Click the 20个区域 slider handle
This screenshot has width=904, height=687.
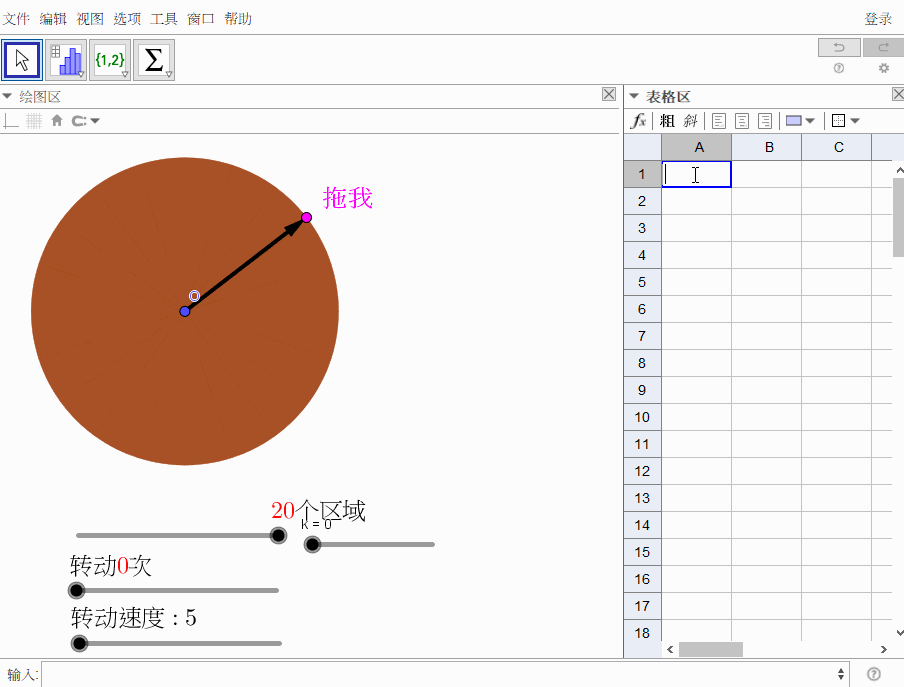click(278, 535)
